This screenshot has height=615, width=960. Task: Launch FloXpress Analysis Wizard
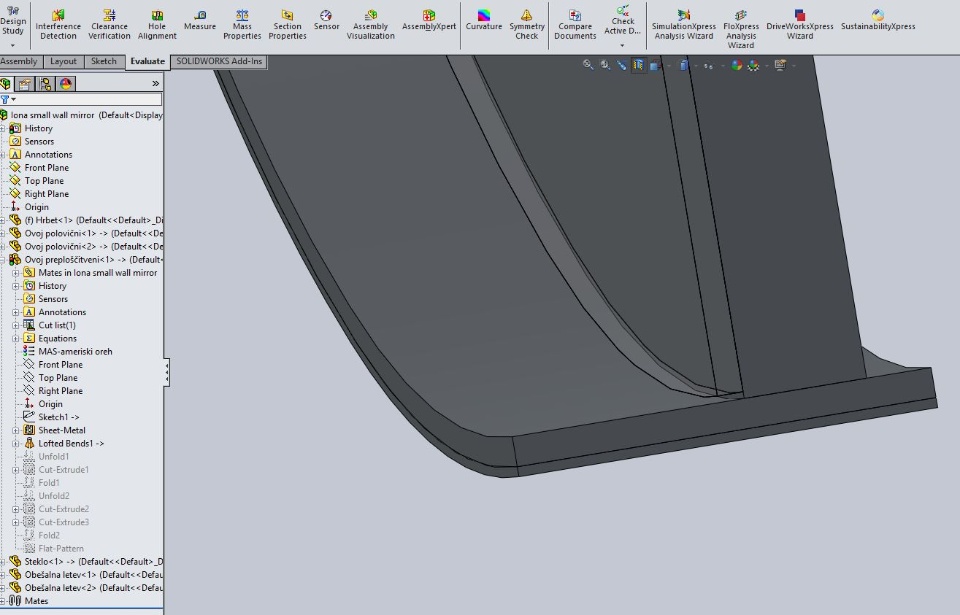(x=741, y=29)
